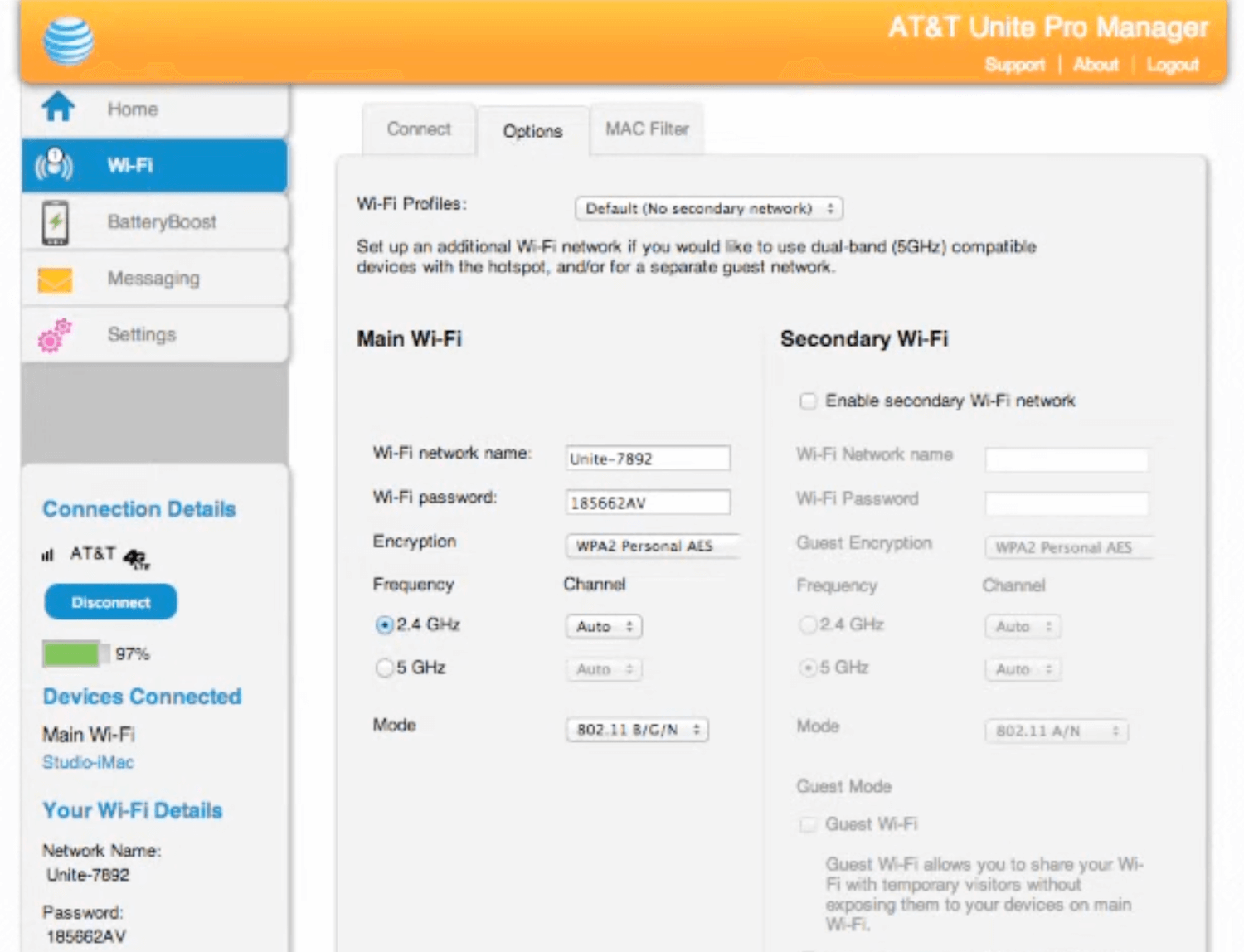Viewport: 1244px width, 952px height.
Task: Select 5 GHz frequency for Main Wi-Fi
Action: (384, 668)
